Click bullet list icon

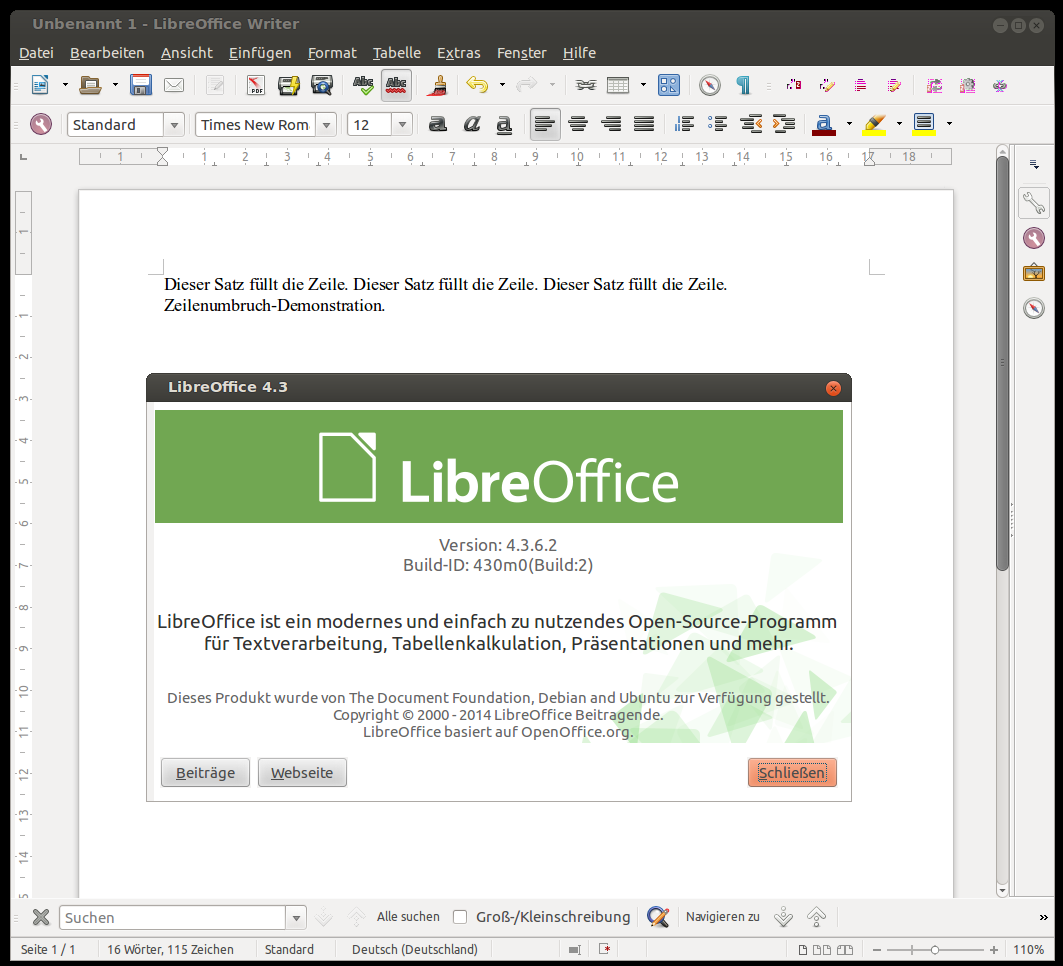click(x=717, y=124)
